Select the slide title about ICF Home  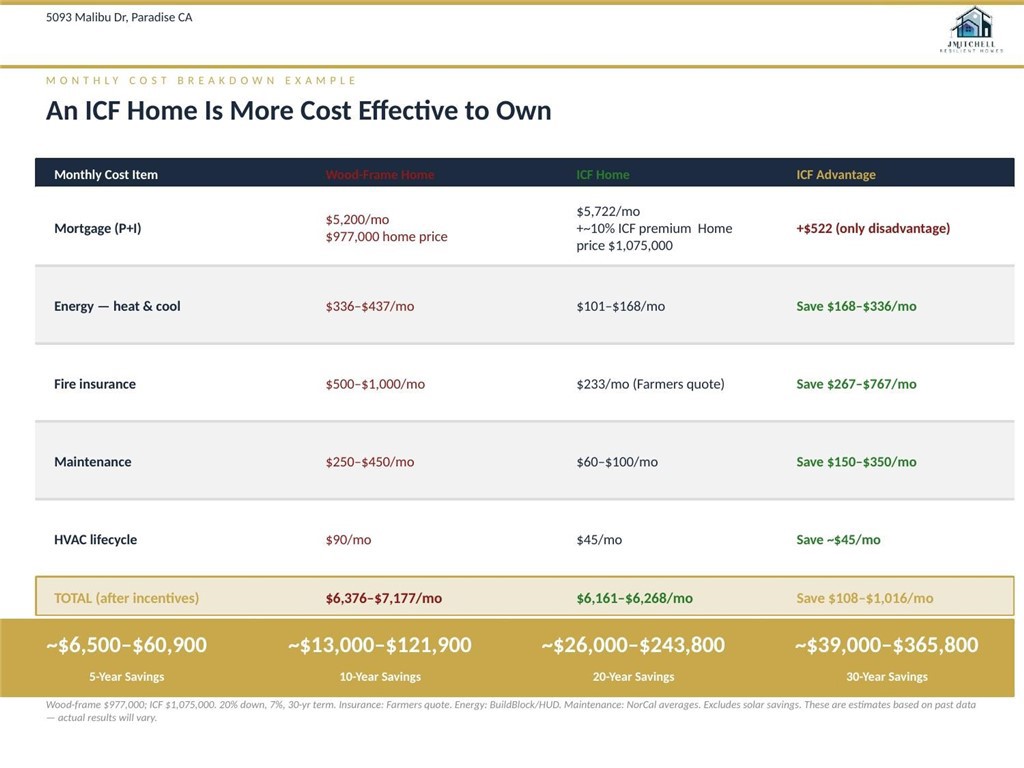click(298, 110)
